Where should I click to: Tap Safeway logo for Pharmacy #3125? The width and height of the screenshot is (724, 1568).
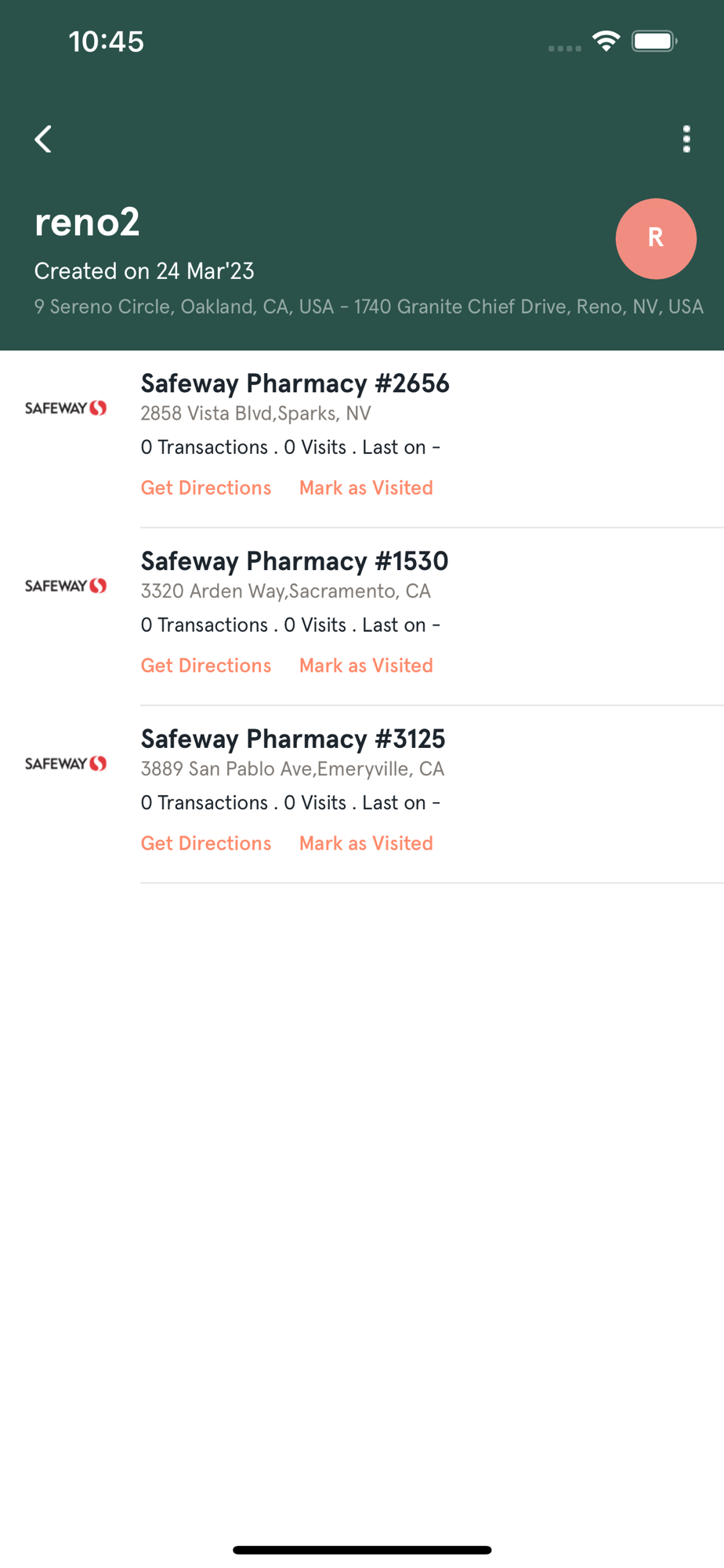coord(66,764)
